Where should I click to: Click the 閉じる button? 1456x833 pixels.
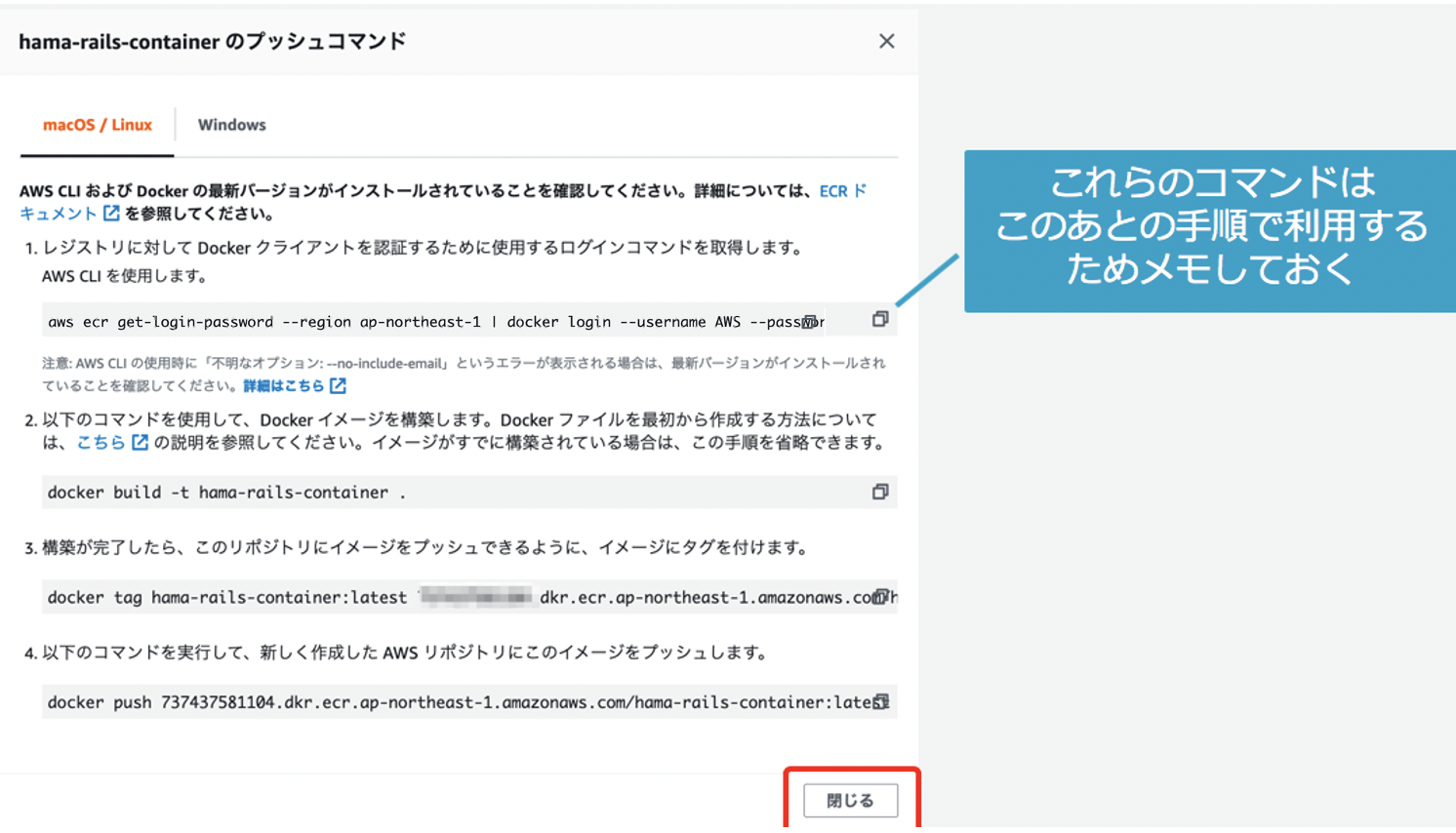pos(850,800)
